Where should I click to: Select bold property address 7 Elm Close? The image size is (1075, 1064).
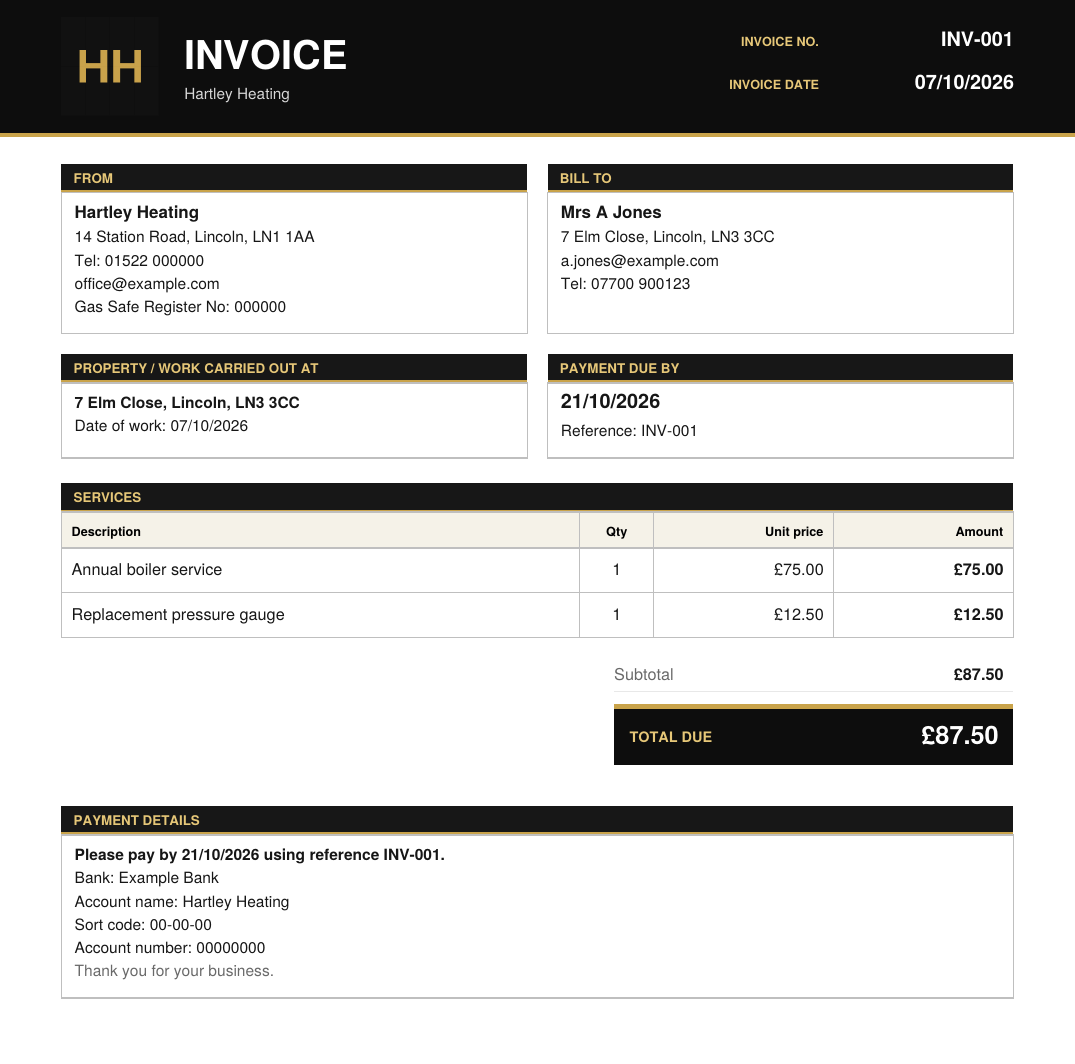click(187, 402)
